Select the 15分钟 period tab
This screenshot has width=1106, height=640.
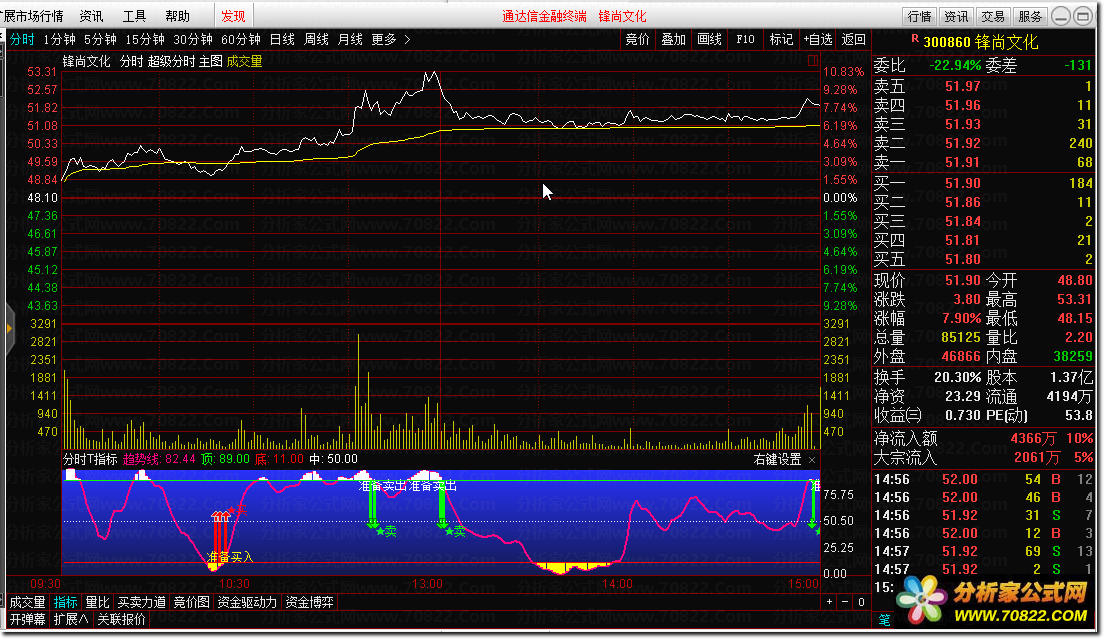145,40
